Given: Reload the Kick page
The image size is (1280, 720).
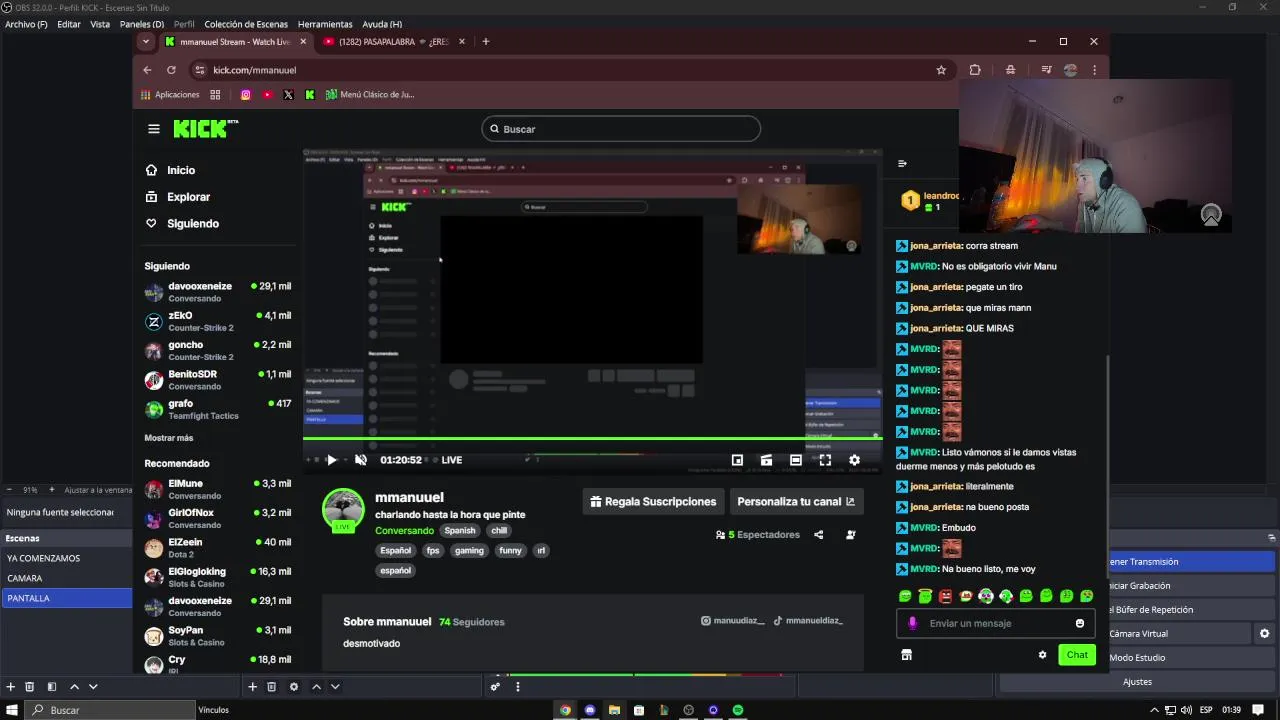Looking at the screenshot, I should point(171,70).
